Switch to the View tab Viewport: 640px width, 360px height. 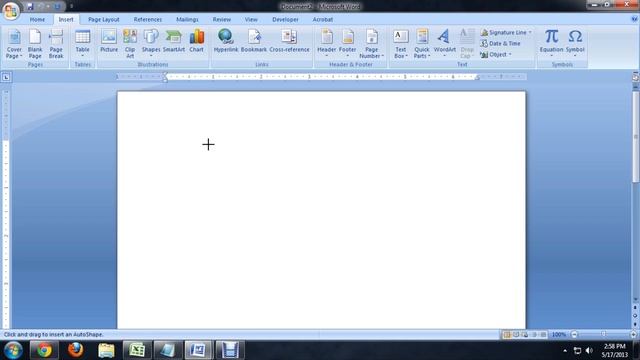pyautogui.click(x=251, y=19)
